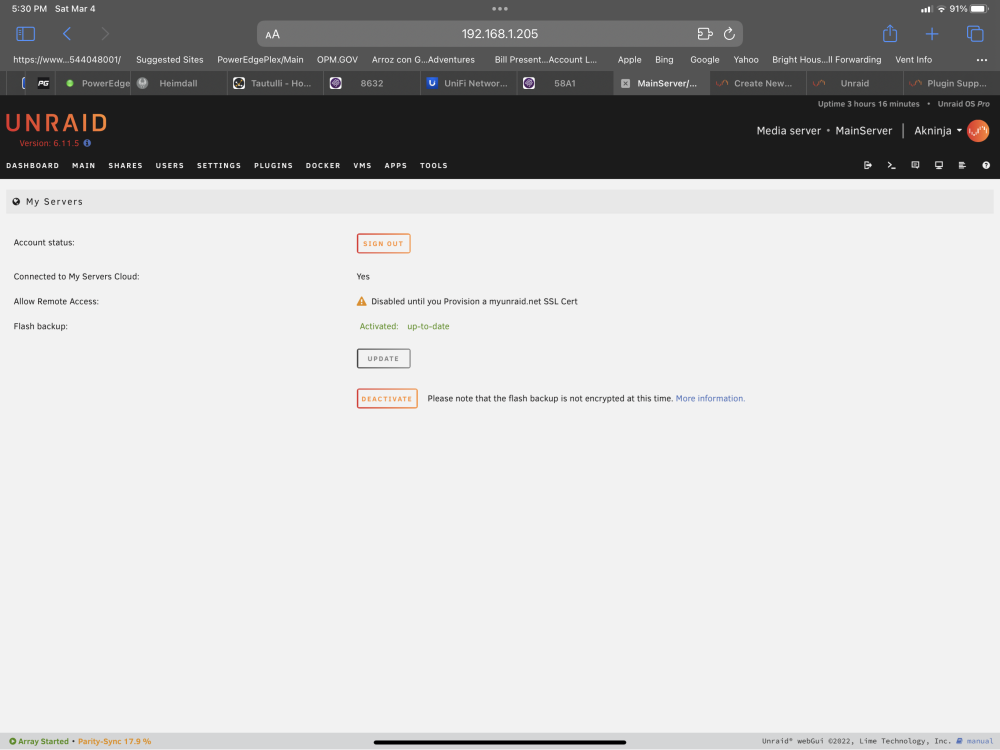Open the Unraid system info monitor icon
Image resolution: width=1000 pixels, height=750 pixels.
939,165
